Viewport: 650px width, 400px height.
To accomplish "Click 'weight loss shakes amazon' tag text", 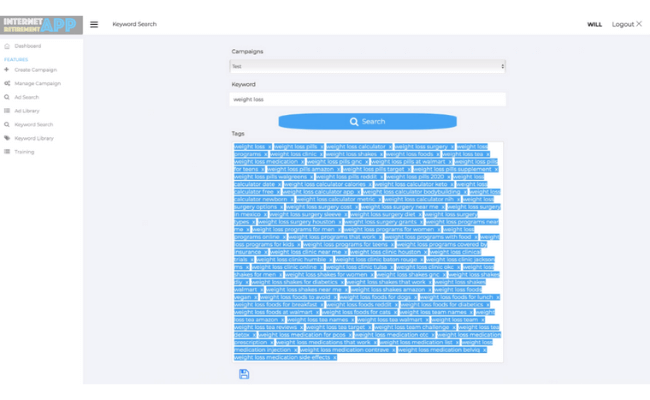I will tap(388, 290).
